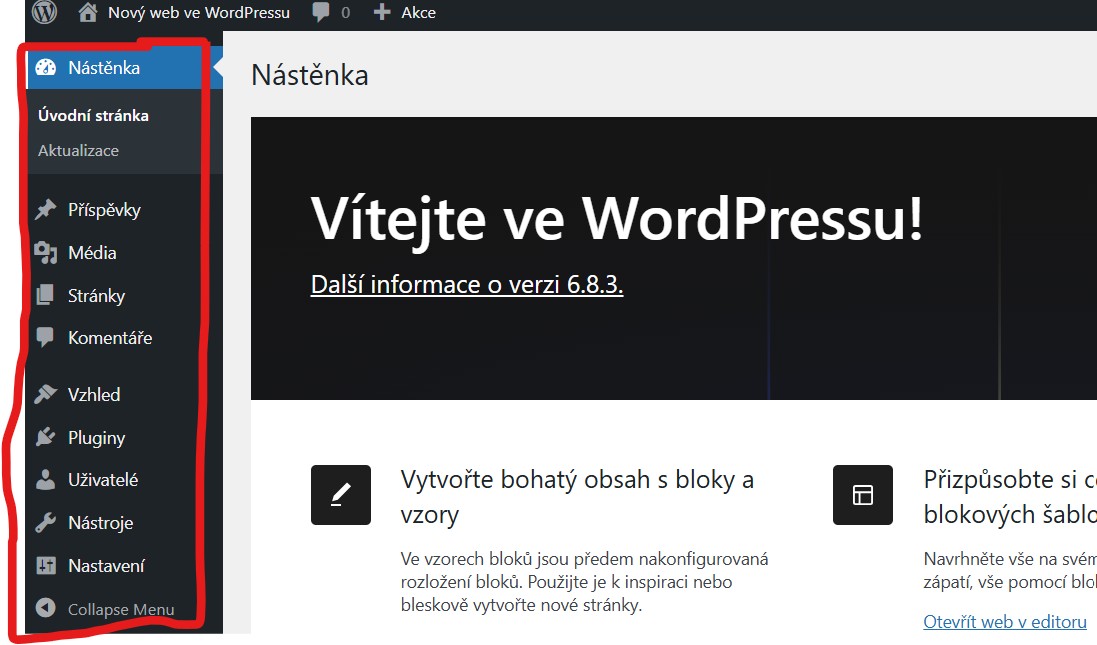Click the Otevřít web v editoru link
1097x645 pixels.
[x=1005, y=622]
